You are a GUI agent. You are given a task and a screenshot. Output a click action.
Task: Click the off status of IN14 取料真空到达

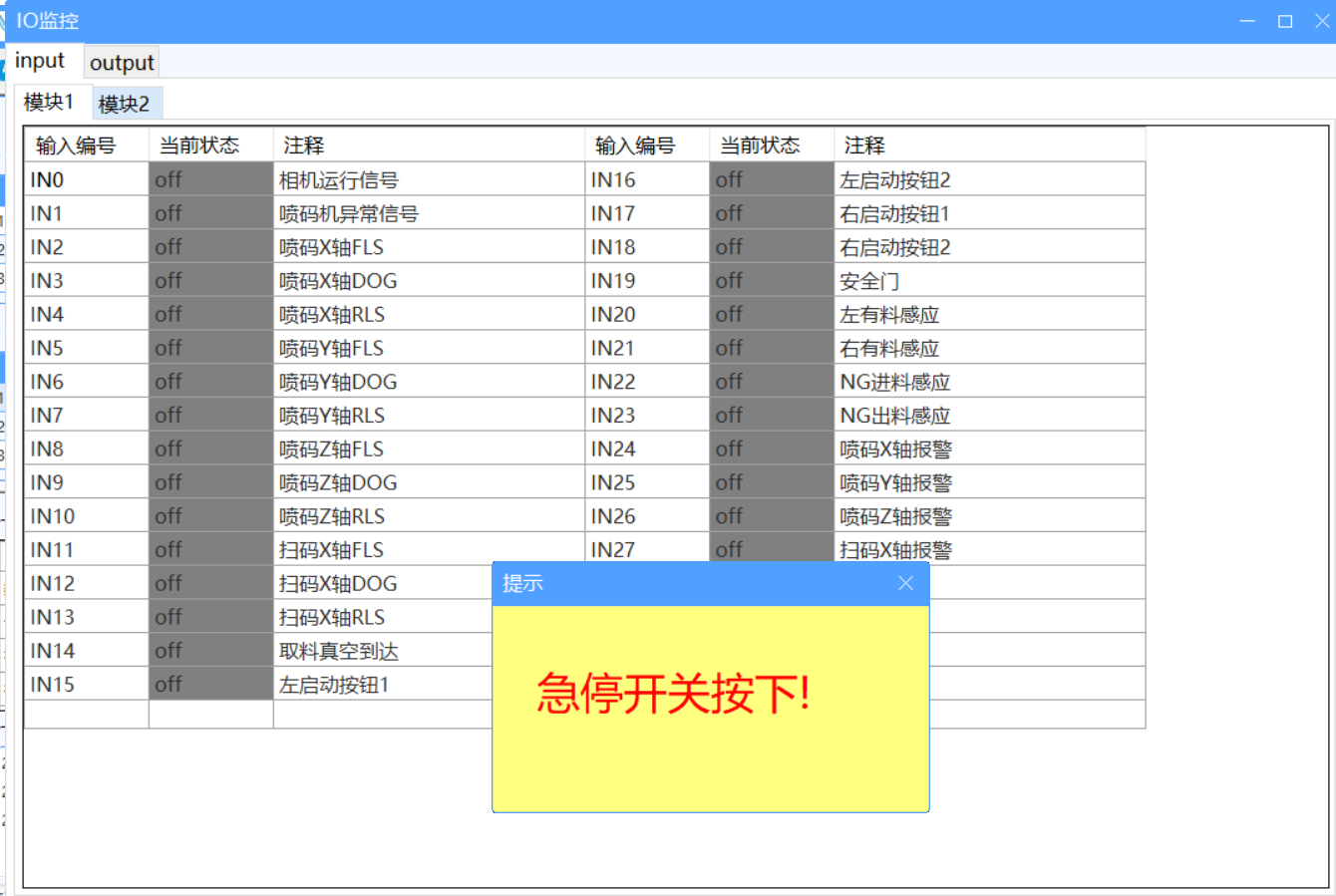click(x=210, y=651)
